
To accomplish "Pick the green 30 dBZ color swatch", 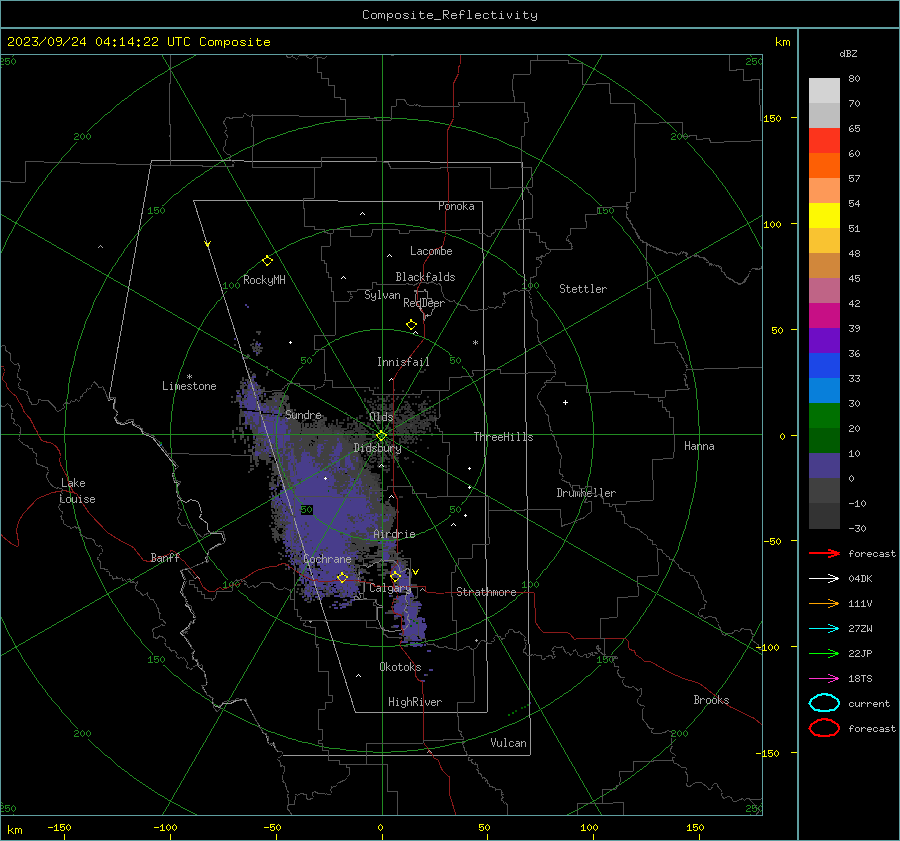I will tap(824, 416).
